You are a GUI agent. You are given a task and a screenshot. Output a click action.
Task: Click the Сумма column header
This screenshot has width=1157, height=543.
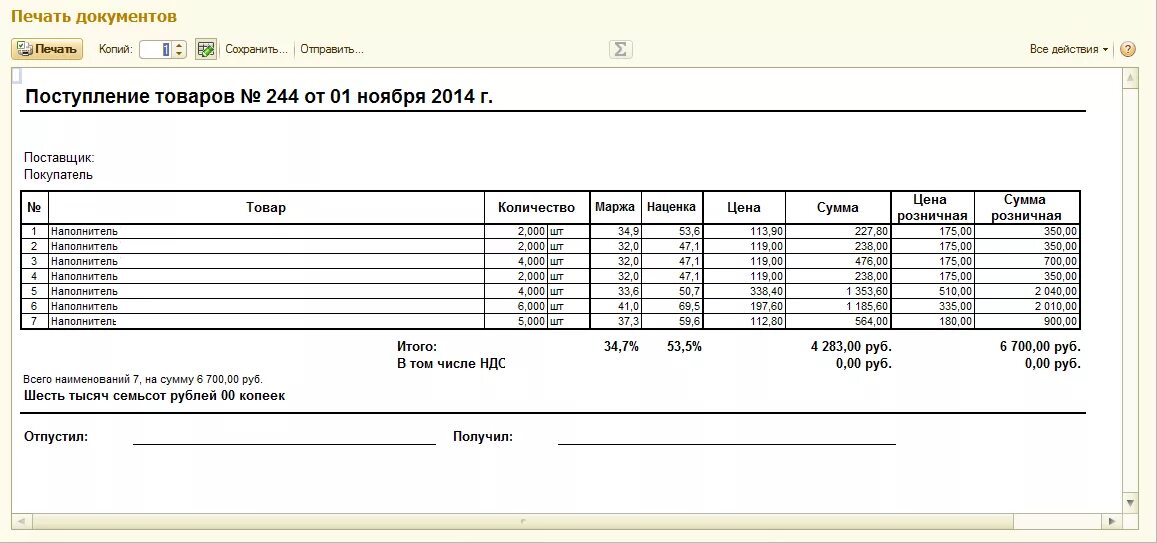(x=837, y=207)
